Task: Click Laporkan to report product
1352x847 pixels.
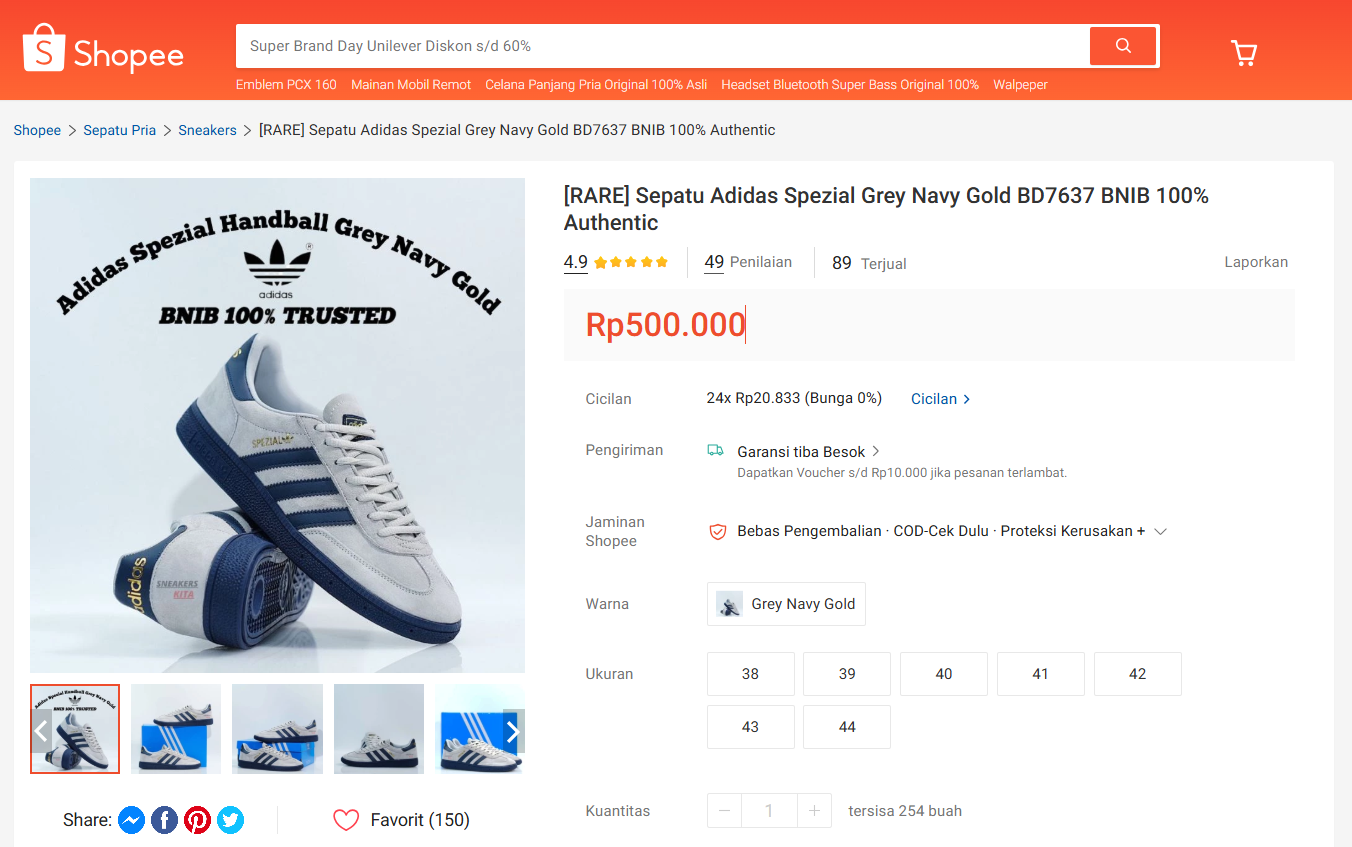Action: (x=1256, y=262)
